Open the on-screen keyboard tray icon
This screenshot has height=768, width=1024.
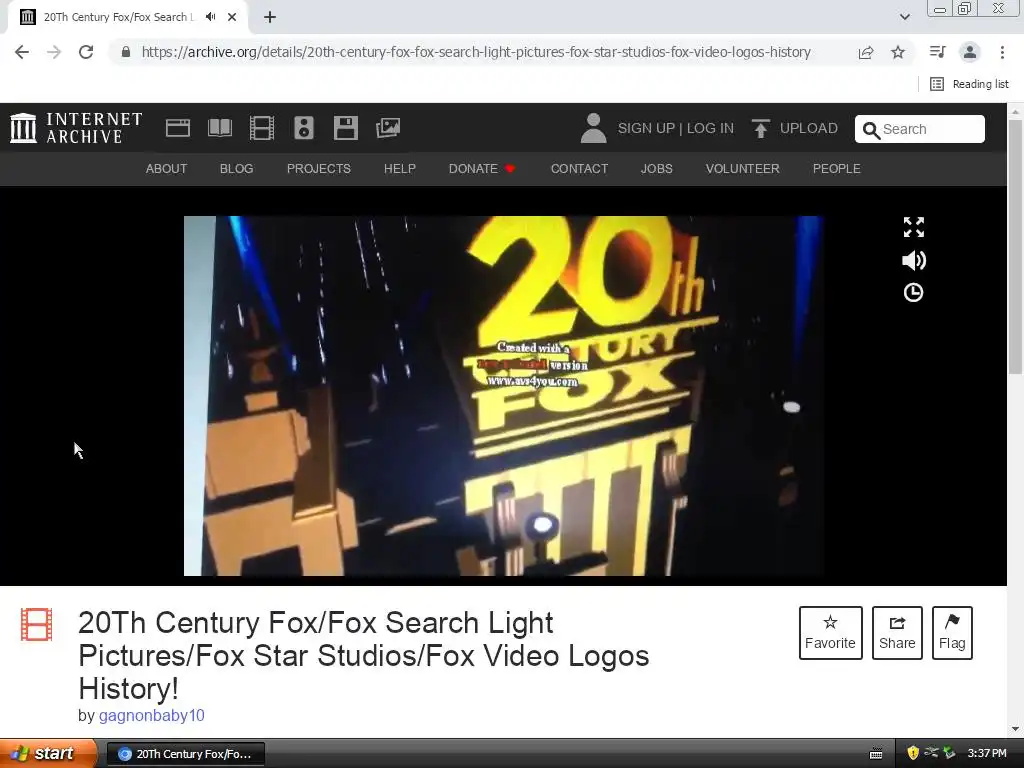pos(876,754)
